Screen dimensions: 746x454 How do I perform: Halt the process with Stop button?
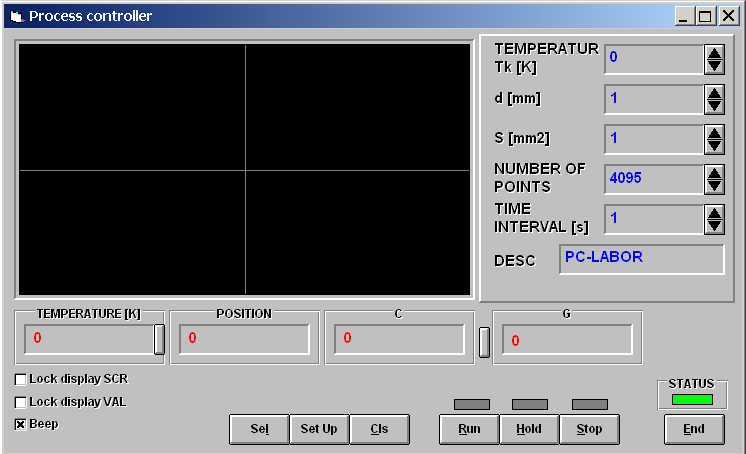tap(589, 429)
